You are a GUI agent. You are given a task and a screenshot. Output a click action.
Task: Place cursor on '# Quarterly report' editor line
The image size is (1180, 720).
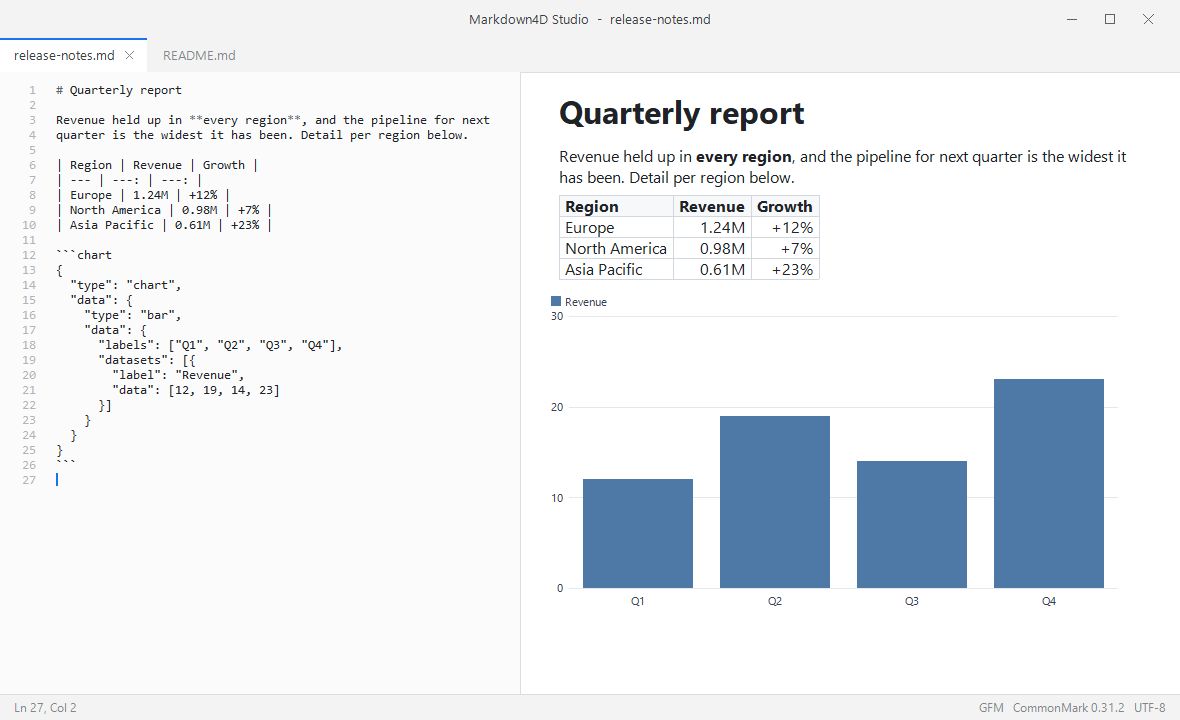[119, 90]
